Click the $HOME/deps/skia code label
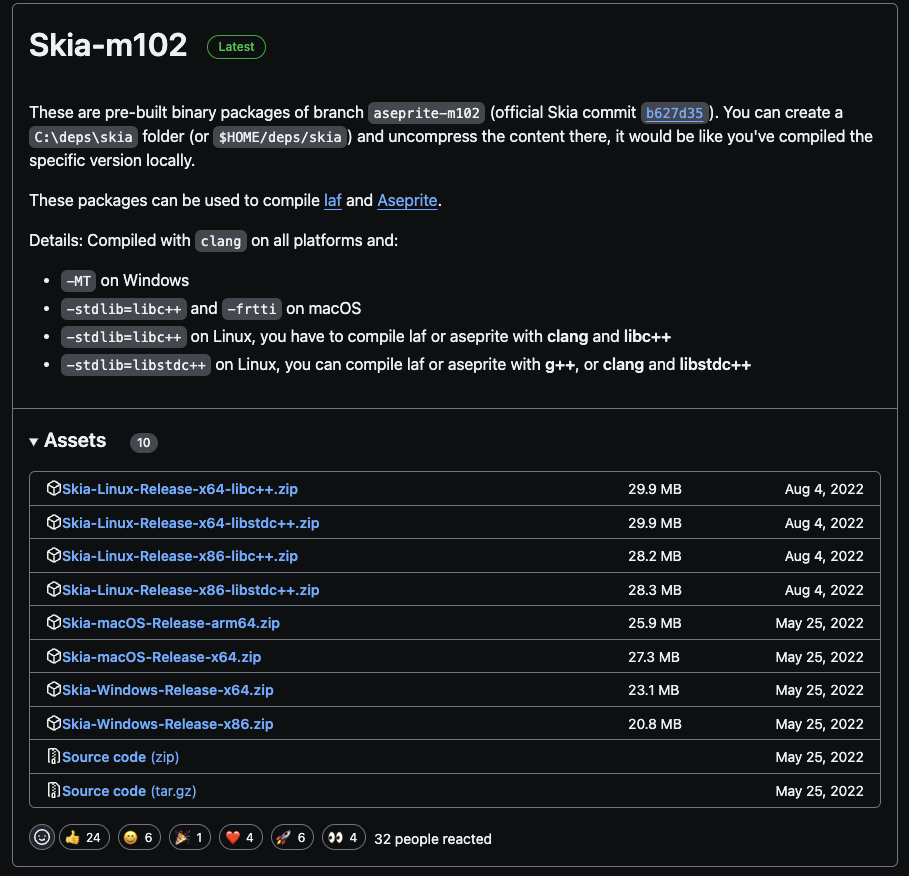Image resolution: width=909 pixels, height=876 pixels. 280,137
